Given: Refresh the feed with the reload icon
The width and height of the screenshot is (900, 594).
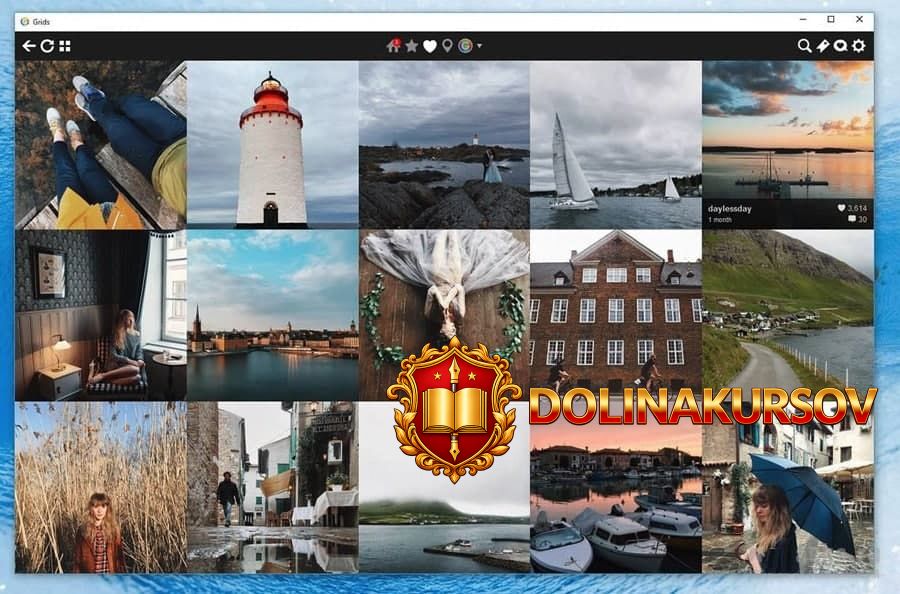Looking at the screenshot, I should coord(47,46).
